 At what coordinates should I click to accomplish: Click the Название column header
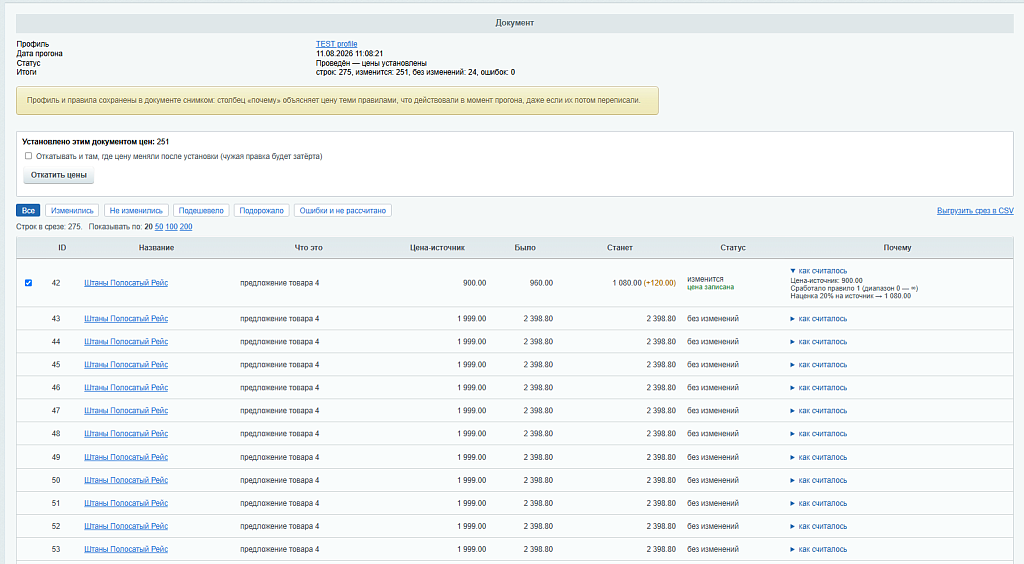156,247
